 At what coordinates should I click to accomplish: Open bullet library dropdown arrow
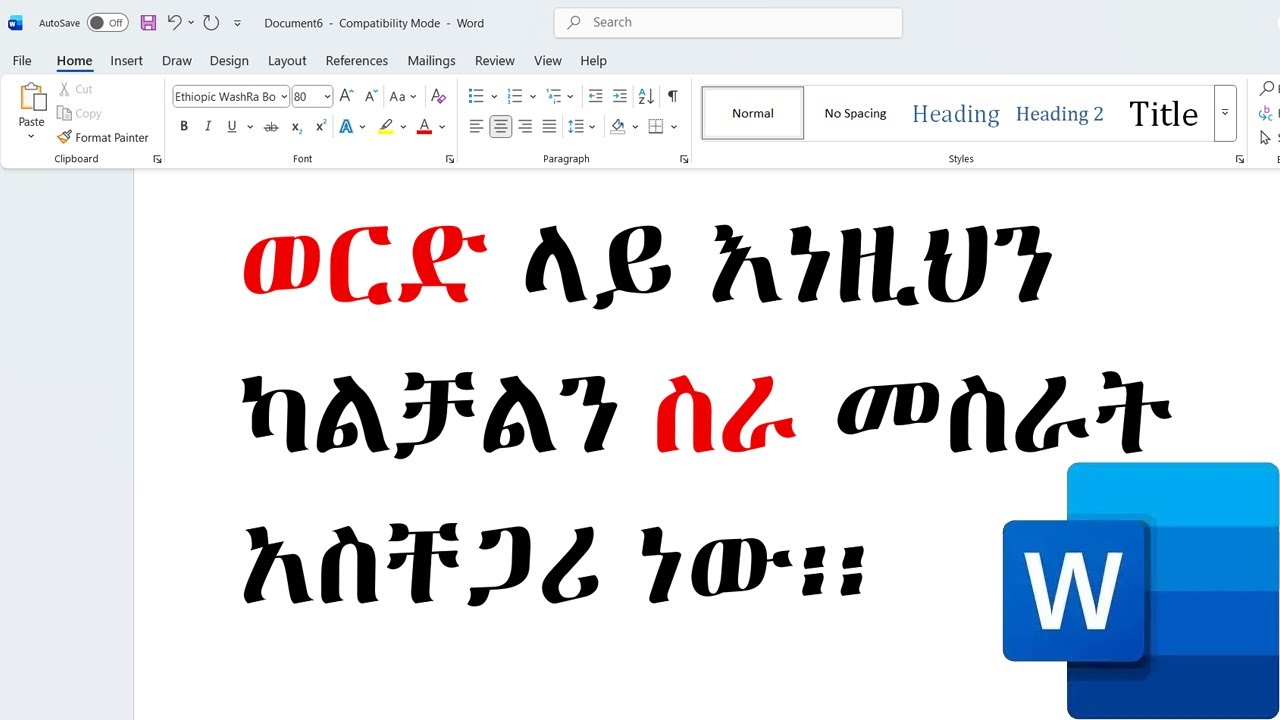click(x=494, y=97)
